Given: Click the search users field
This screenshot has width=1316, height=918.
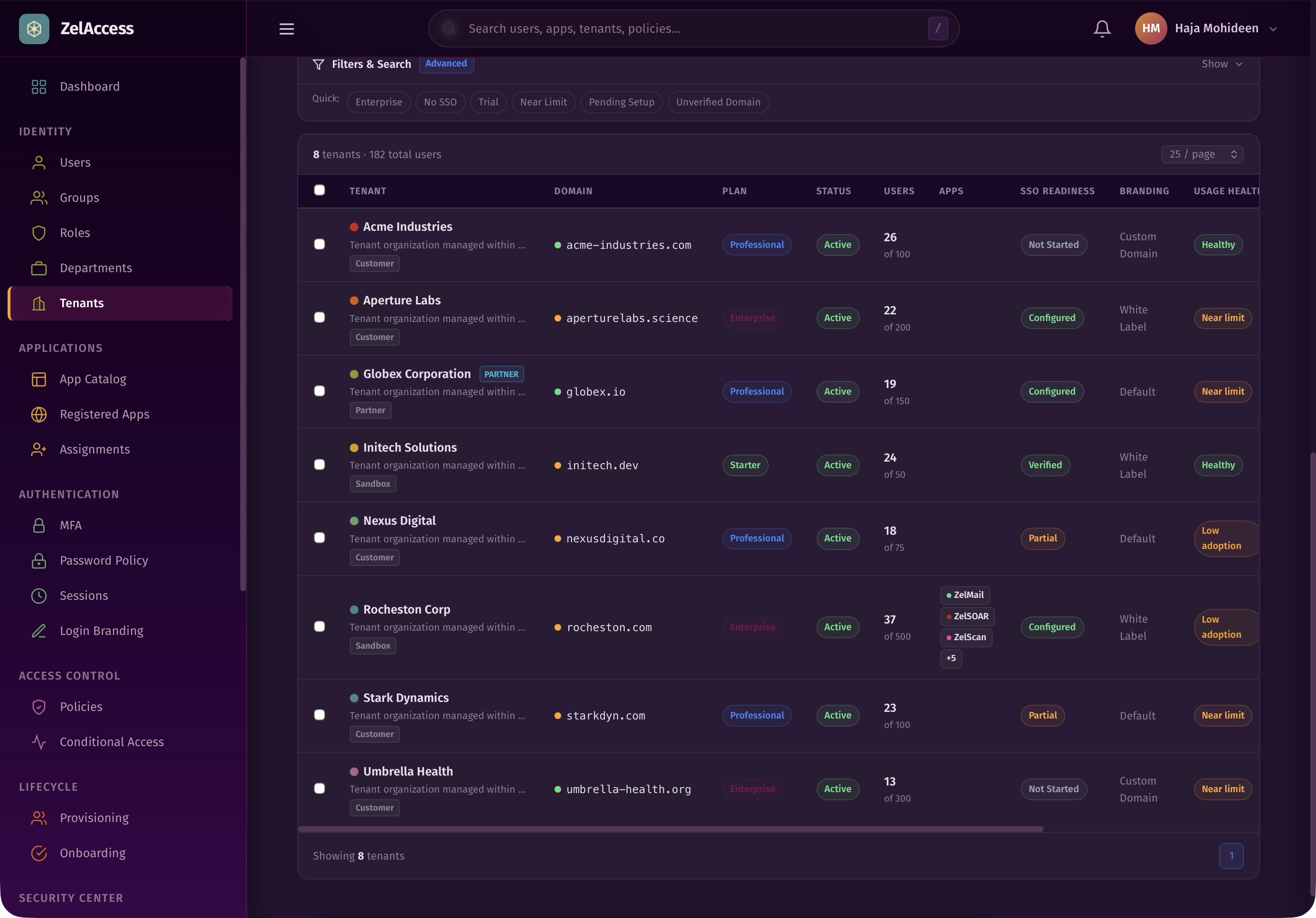Looking at the screenshot, I should click(659, 28).
